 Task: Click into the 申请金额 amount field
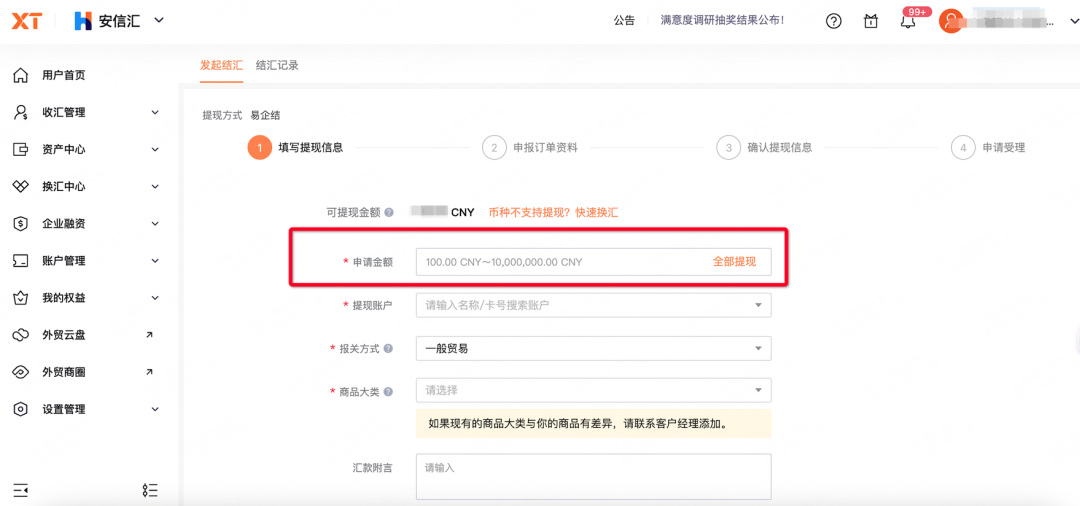point(594,262)
